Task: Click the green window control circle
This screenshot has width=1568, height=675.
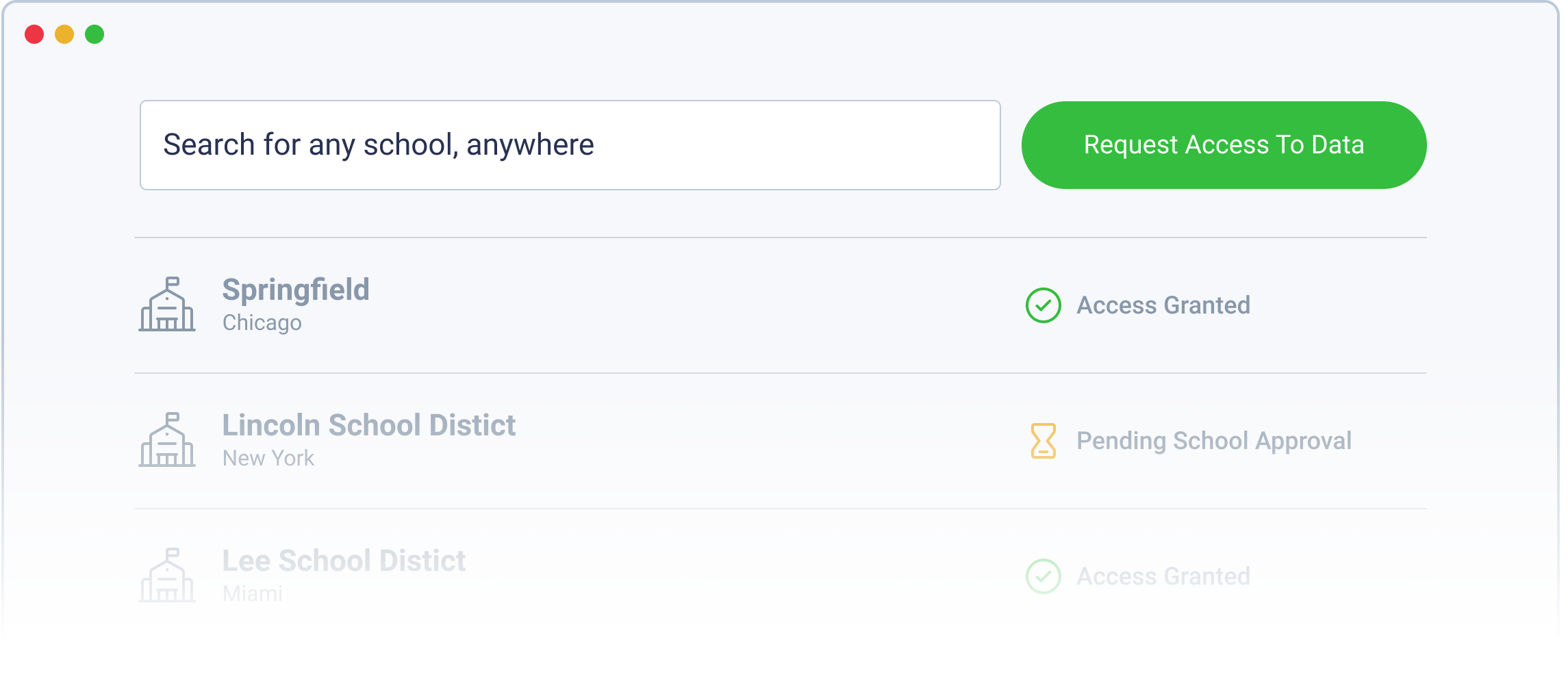Action: [x=95, y=33]
